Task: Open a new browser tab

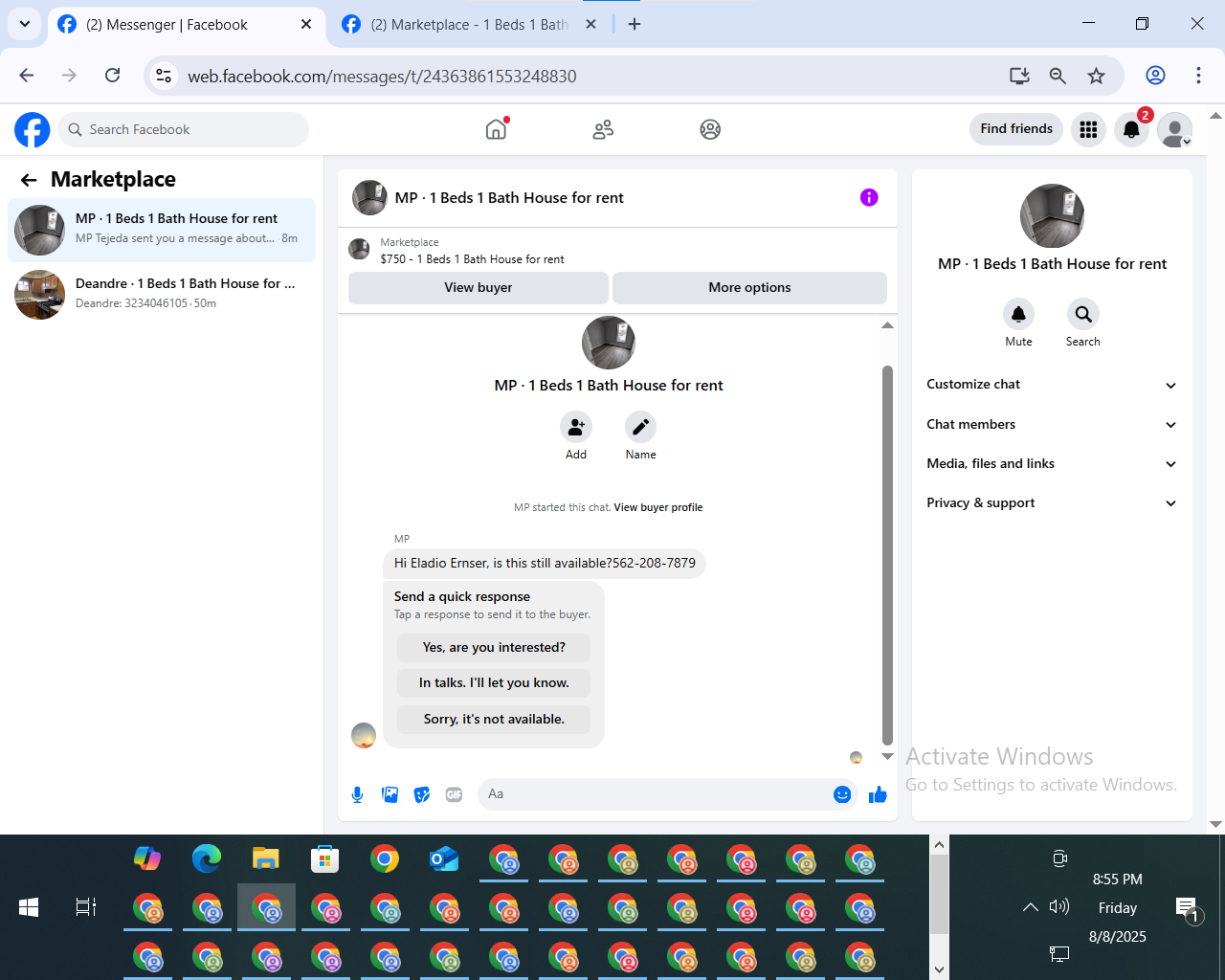Action: click(x=635, y=24)
